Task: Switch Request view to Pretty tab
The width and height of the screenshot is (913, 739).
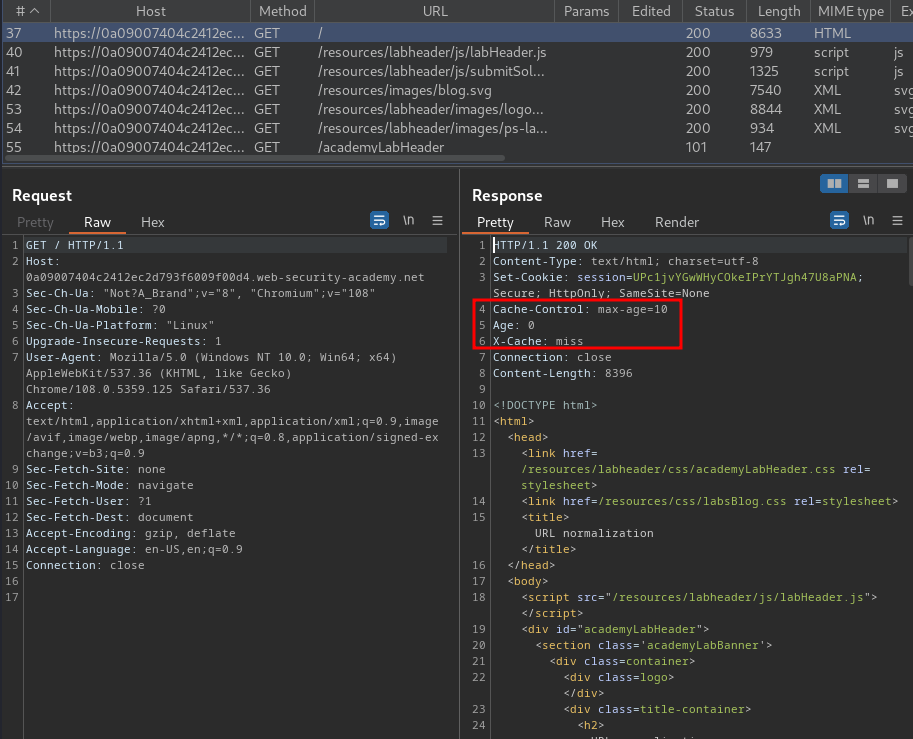Action: (x=35, y=222)
